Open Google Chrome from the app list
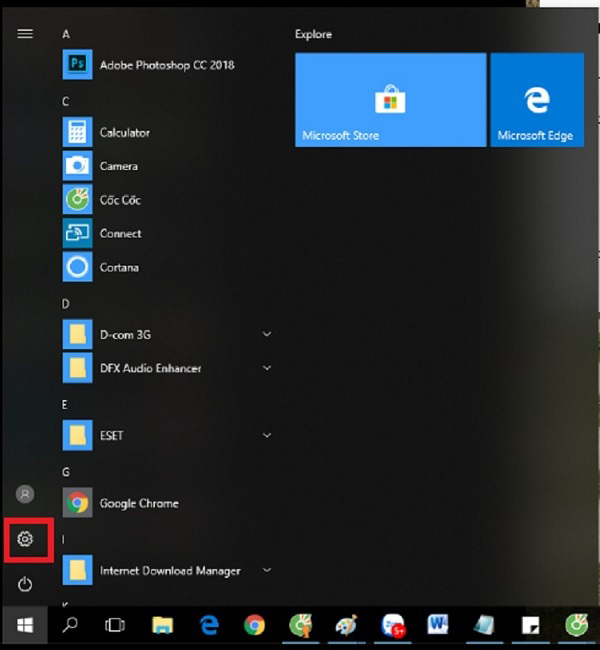This screenshot has width=600, height=650. (x=138, y=503)
